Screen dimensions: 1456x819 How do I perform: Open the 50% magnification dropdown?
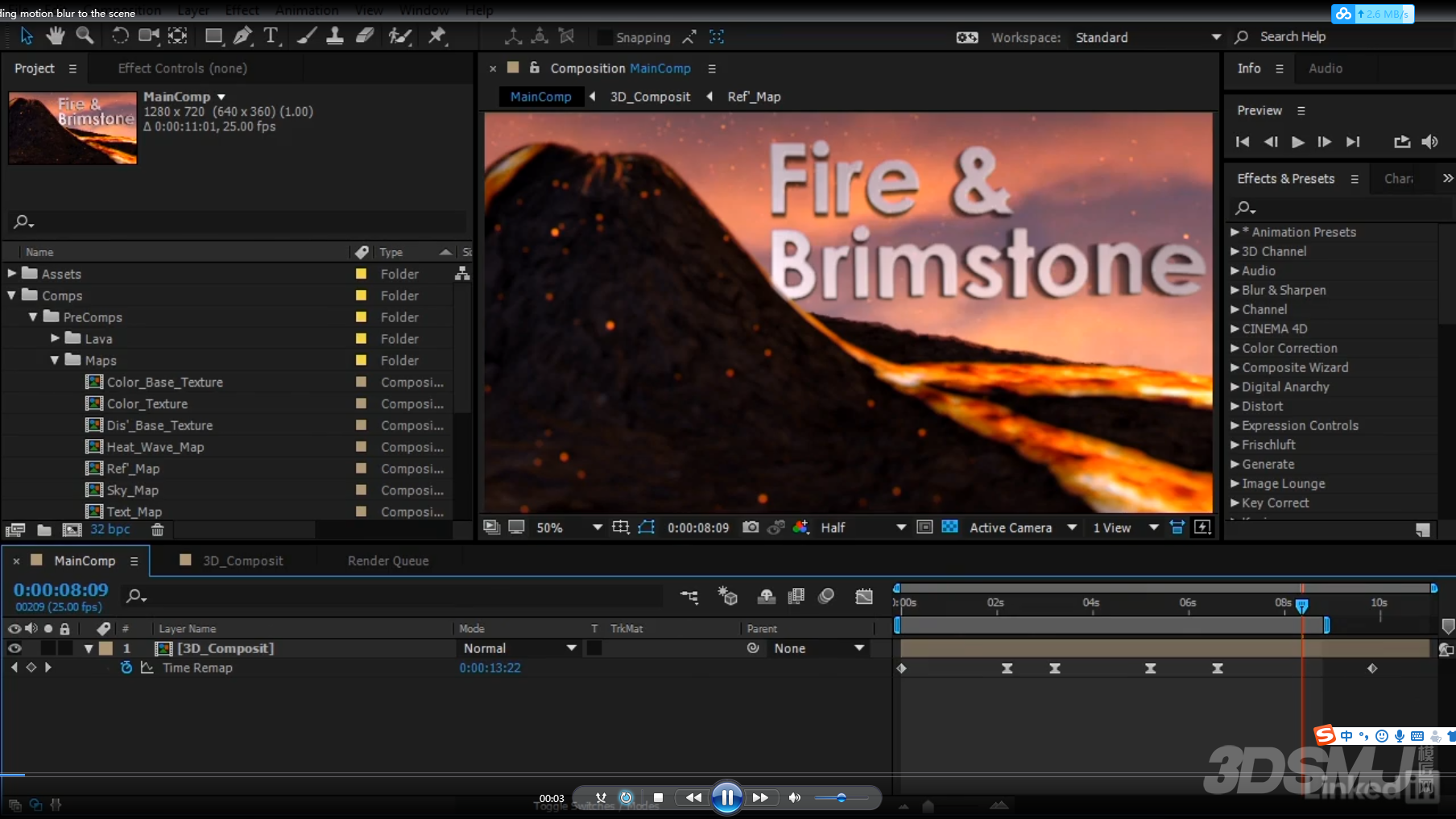[569, 527]
